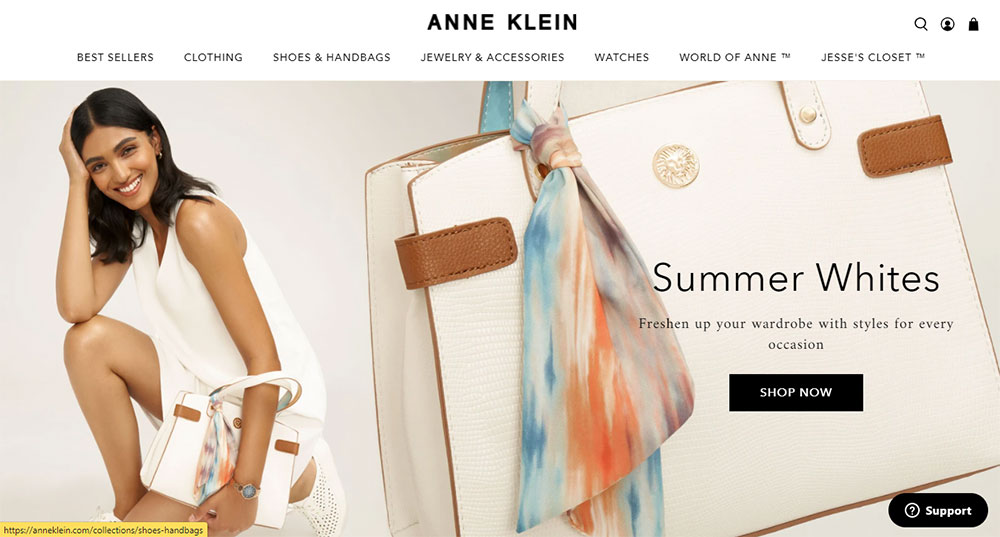
Task: Expand Shoes & Handbags navigation
Action: [x=332, y=57]
